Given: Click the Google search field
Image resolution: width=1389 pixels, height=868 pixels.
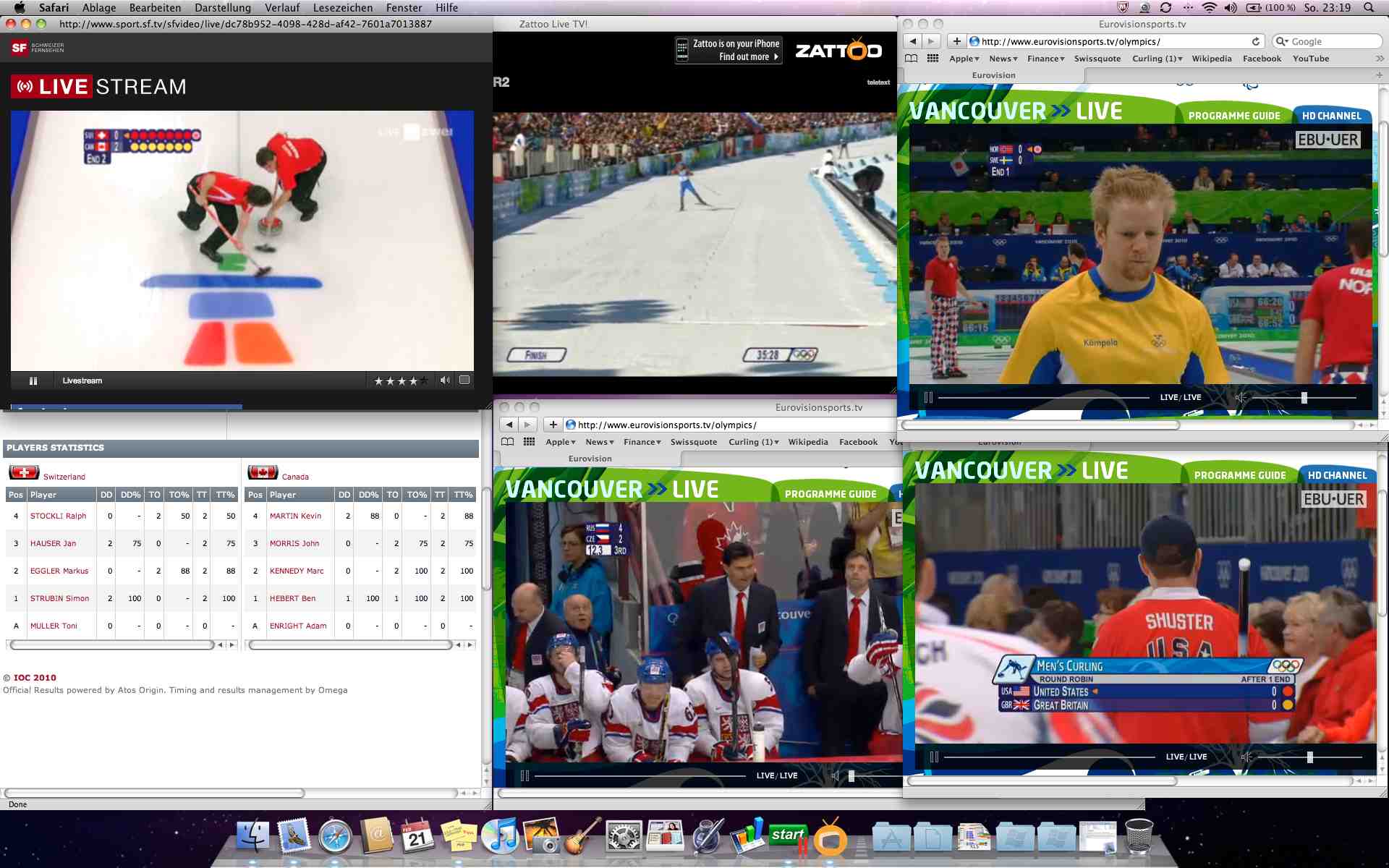Looking at the screenshot, I should (1327, 41).
